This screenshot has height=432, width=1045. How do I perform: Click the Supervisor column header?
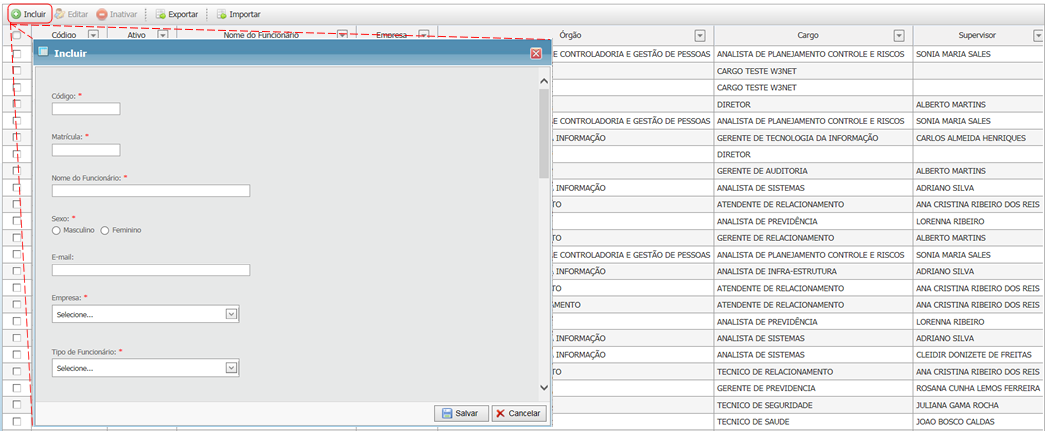pyautogui.click(x=968, y=35)
